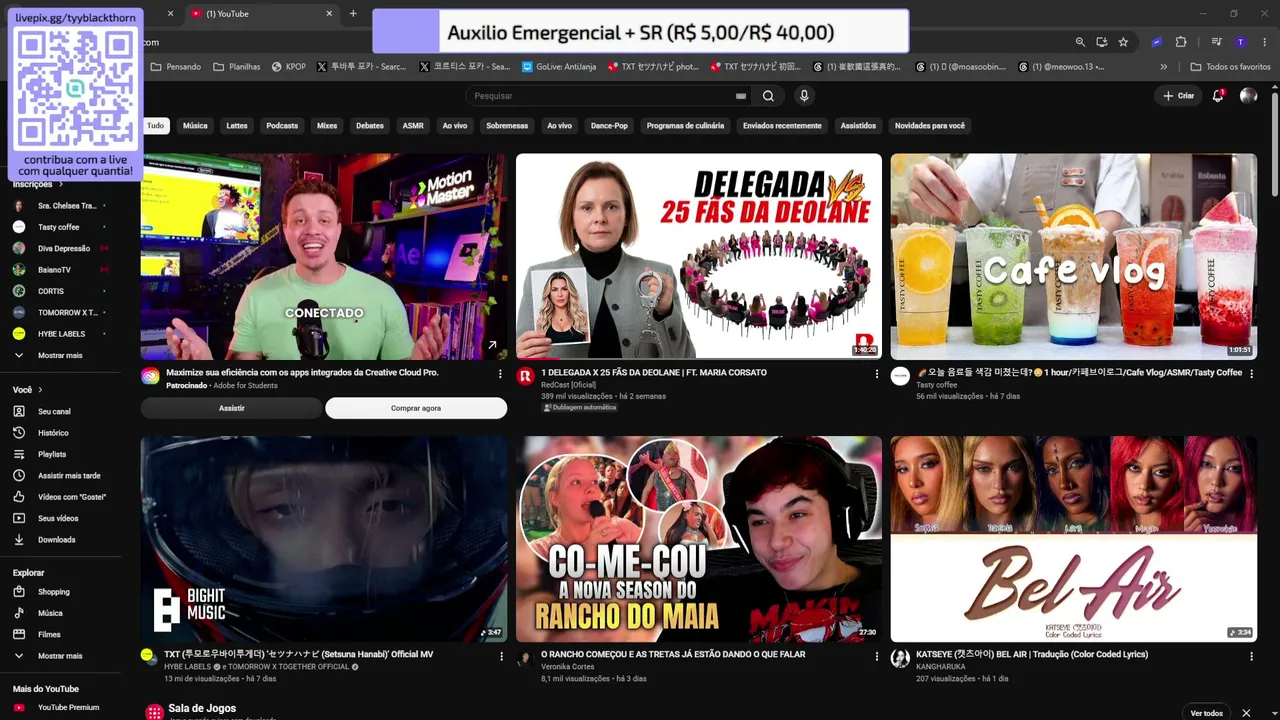Click the magnifier search button beside Pesquisar
The image size is (1280, 720).
[768, 96]
